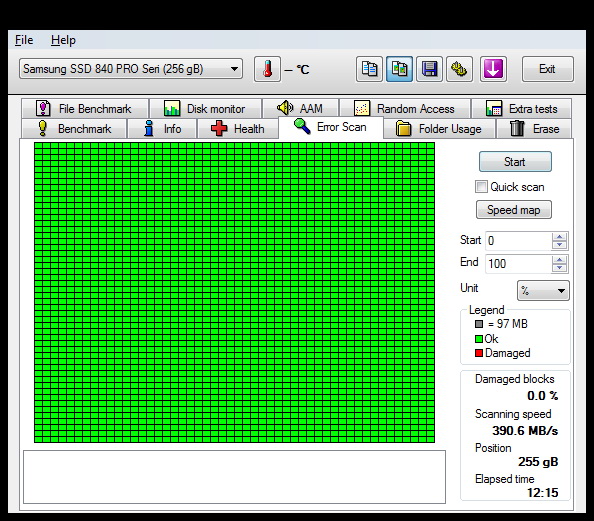
Task: Decrease the End value with down arrow
Action: tap(560, 268)
